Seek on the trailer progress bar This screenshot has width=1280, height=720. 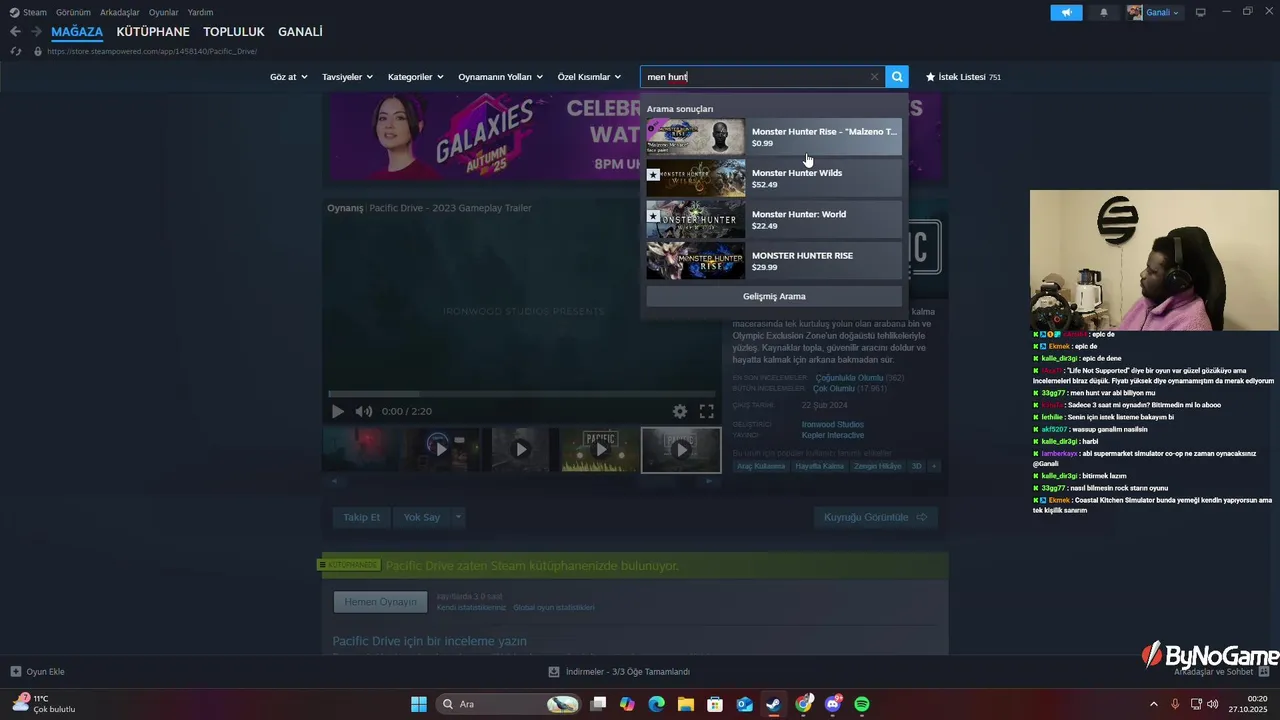(x=520, y=394)
